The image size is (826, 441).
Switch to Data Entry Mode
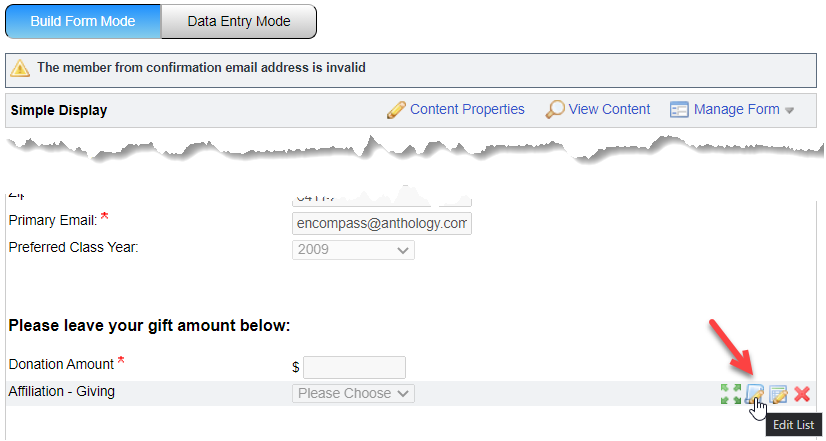[x=238, y=21]
